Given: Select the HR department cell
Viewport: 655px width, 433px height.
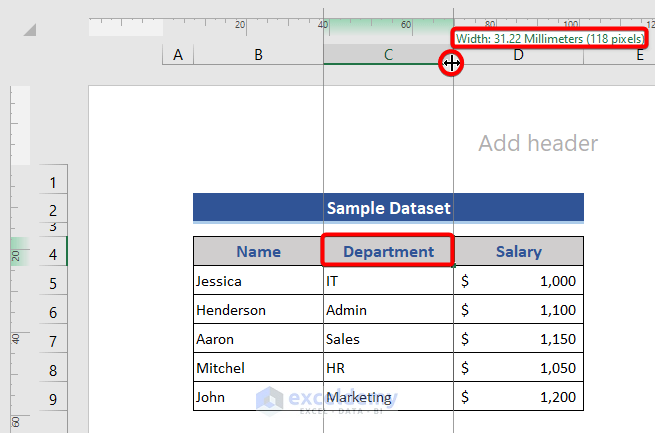Looking at the screenshot, I should pos(388,367).
